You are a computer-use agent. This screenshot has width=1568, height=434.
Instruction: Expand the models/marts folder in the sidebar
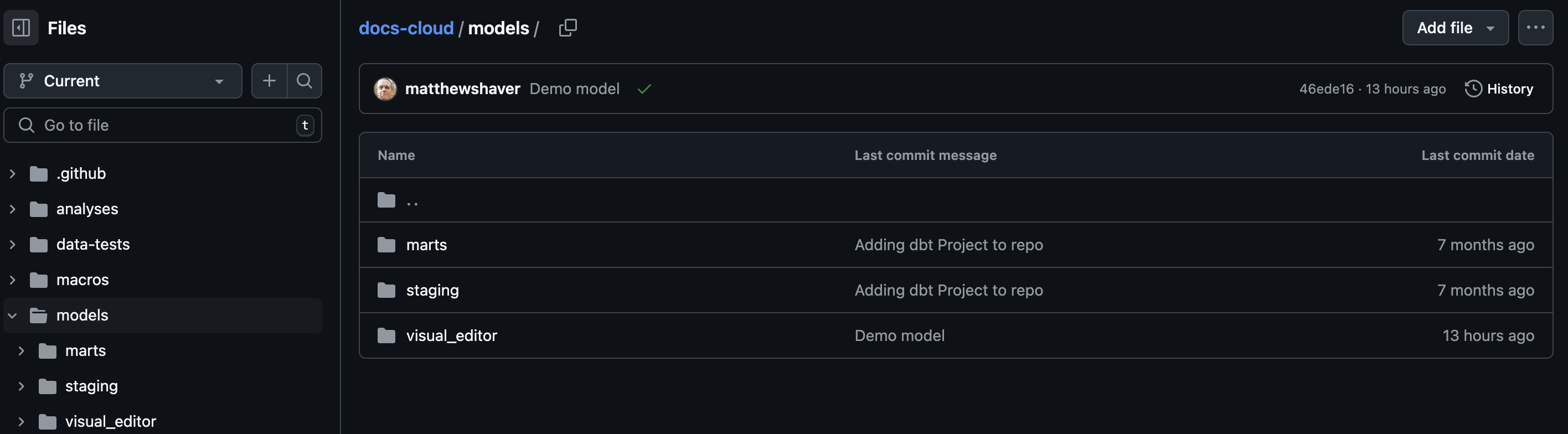pos(22,350)
